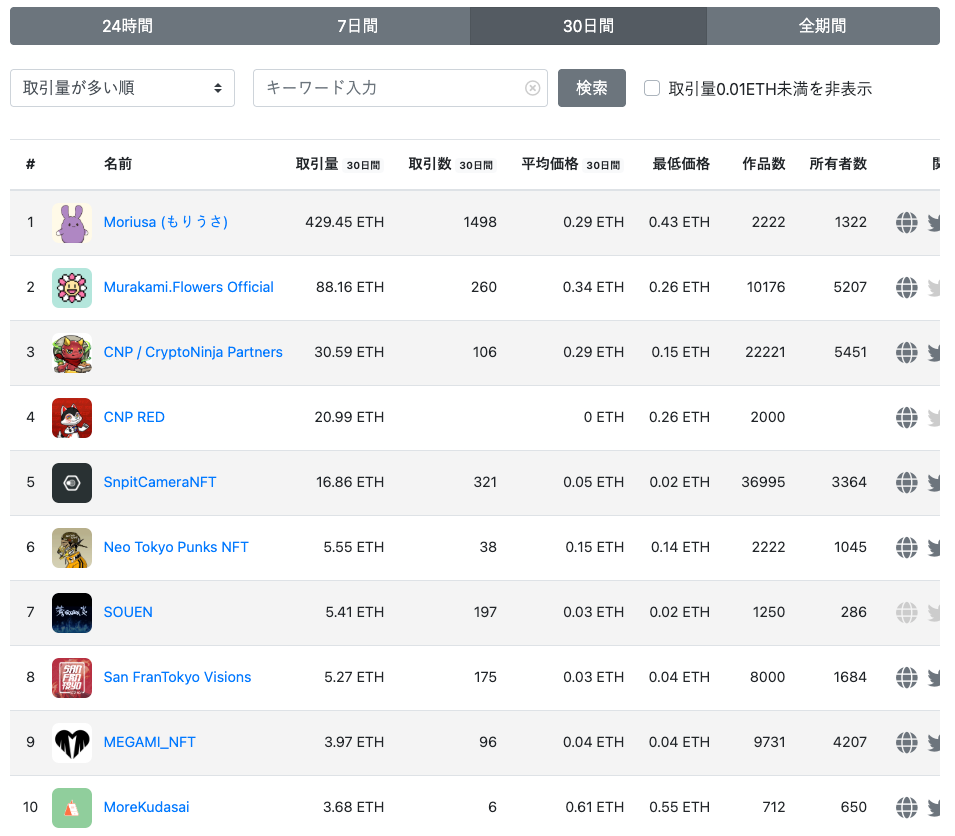Open Twitter icon in the Neo Tokyo Punks row
This screenshot has width=955, height=836.
coord(934,548)
